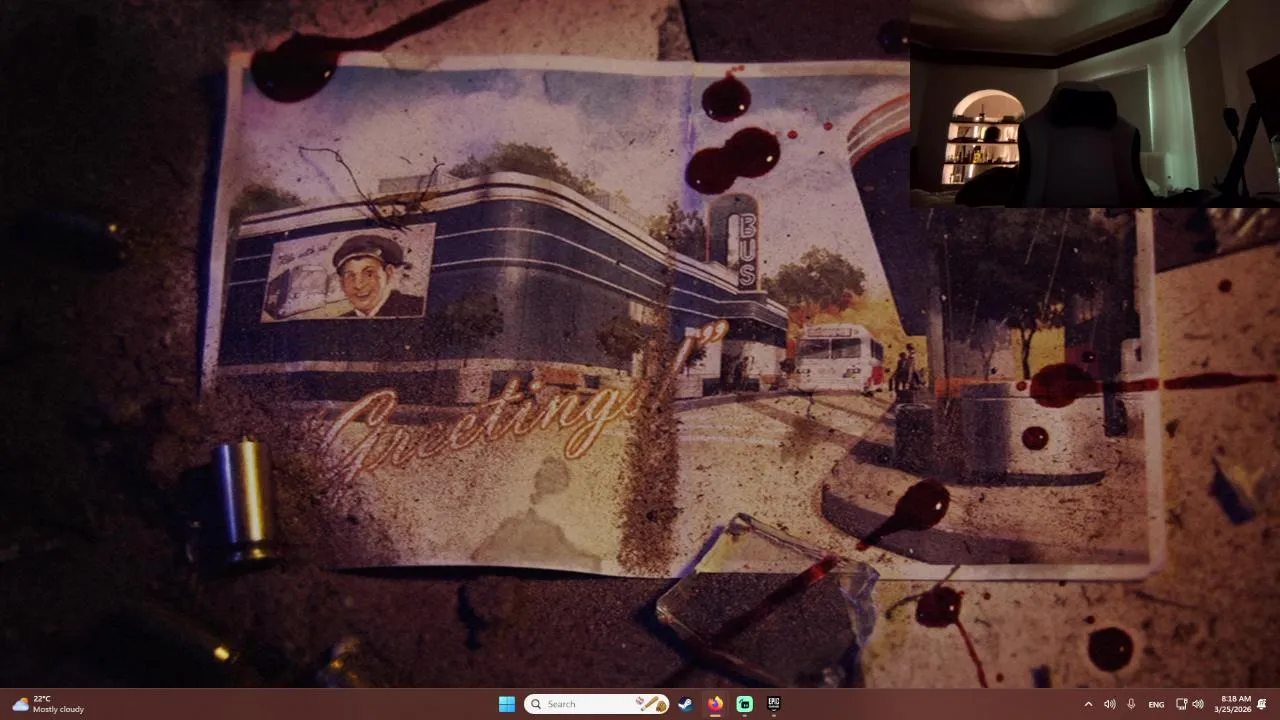Open the notification bell icon
Screen dimensions: 1280x720
pyautogui.click(x=1262, y=704)
